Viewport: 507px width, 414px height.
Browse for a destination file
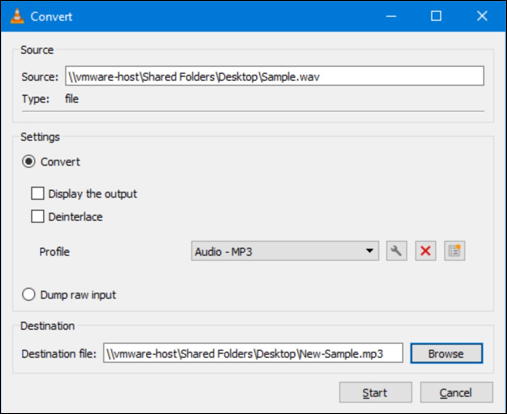click(x=446, y=353)
